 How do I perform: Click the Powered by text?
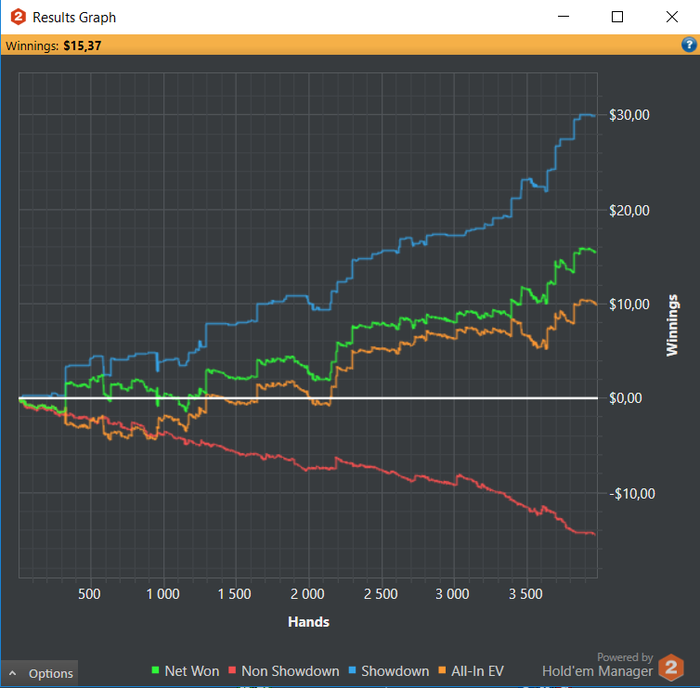click(625, 657)
